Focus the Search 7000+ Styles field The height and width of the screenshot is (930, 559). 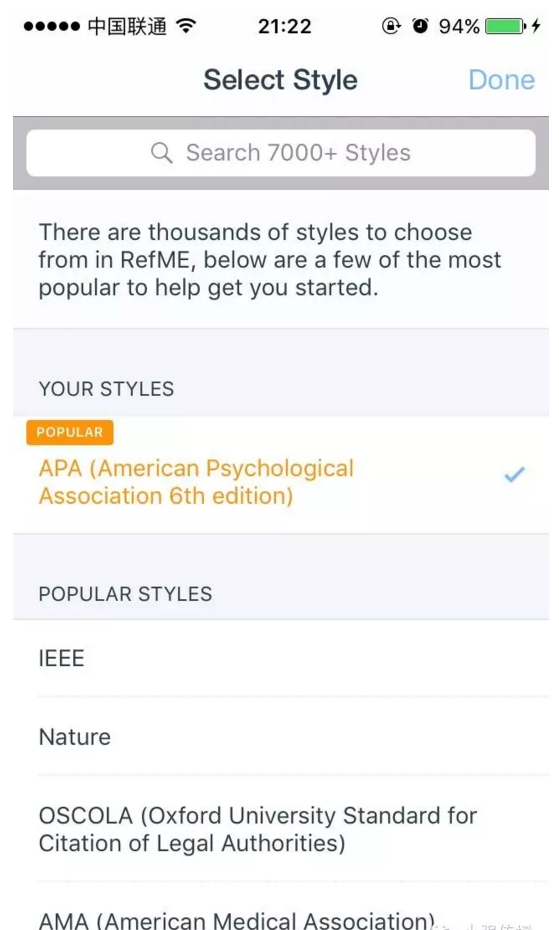281,153
